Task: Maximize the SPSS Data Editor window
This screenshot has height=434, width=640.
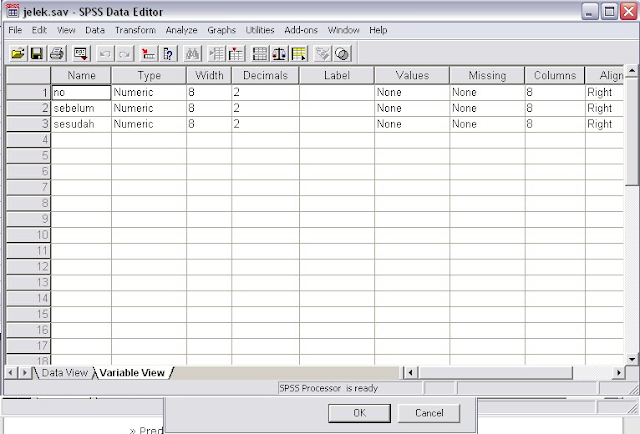Action: click(610, 11)
